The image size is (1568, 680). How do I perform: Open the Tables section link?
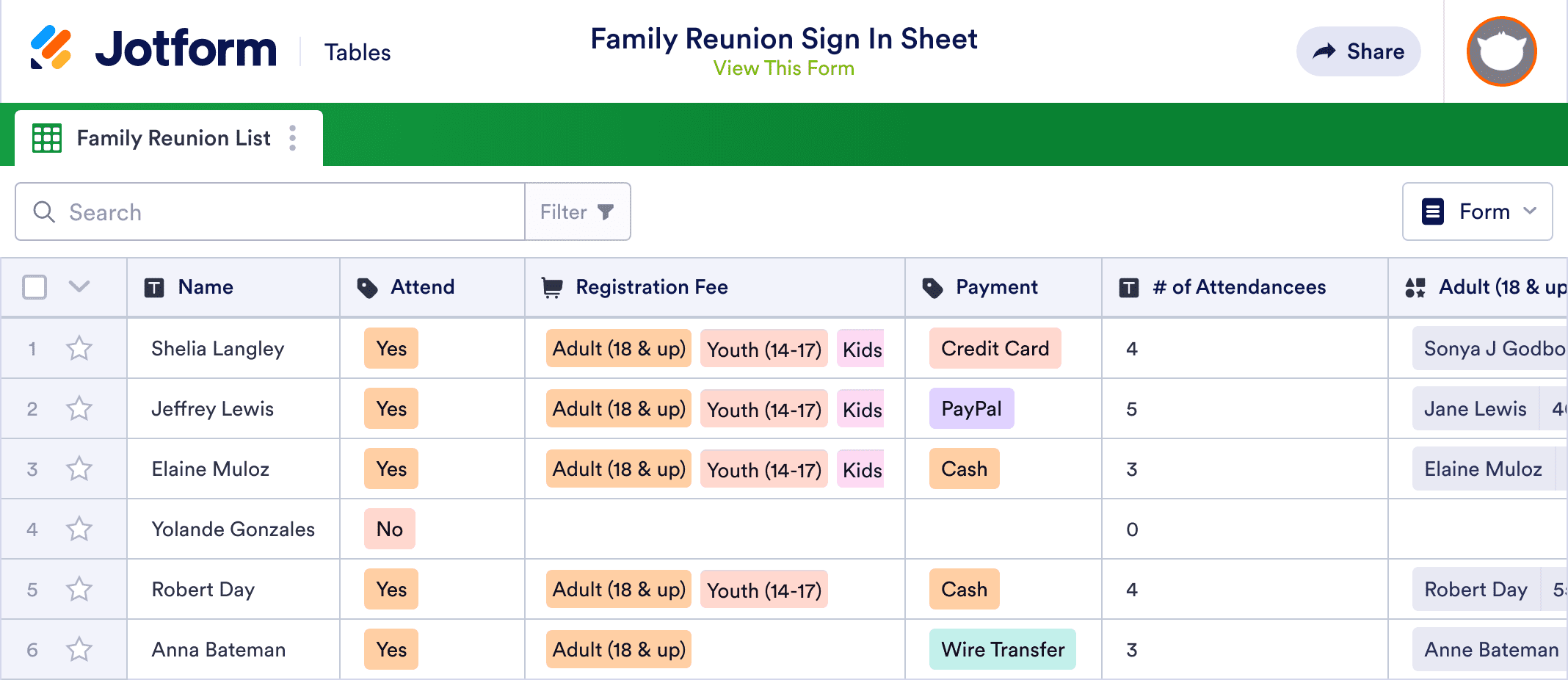pyautogui.click(x=357, y=52)
